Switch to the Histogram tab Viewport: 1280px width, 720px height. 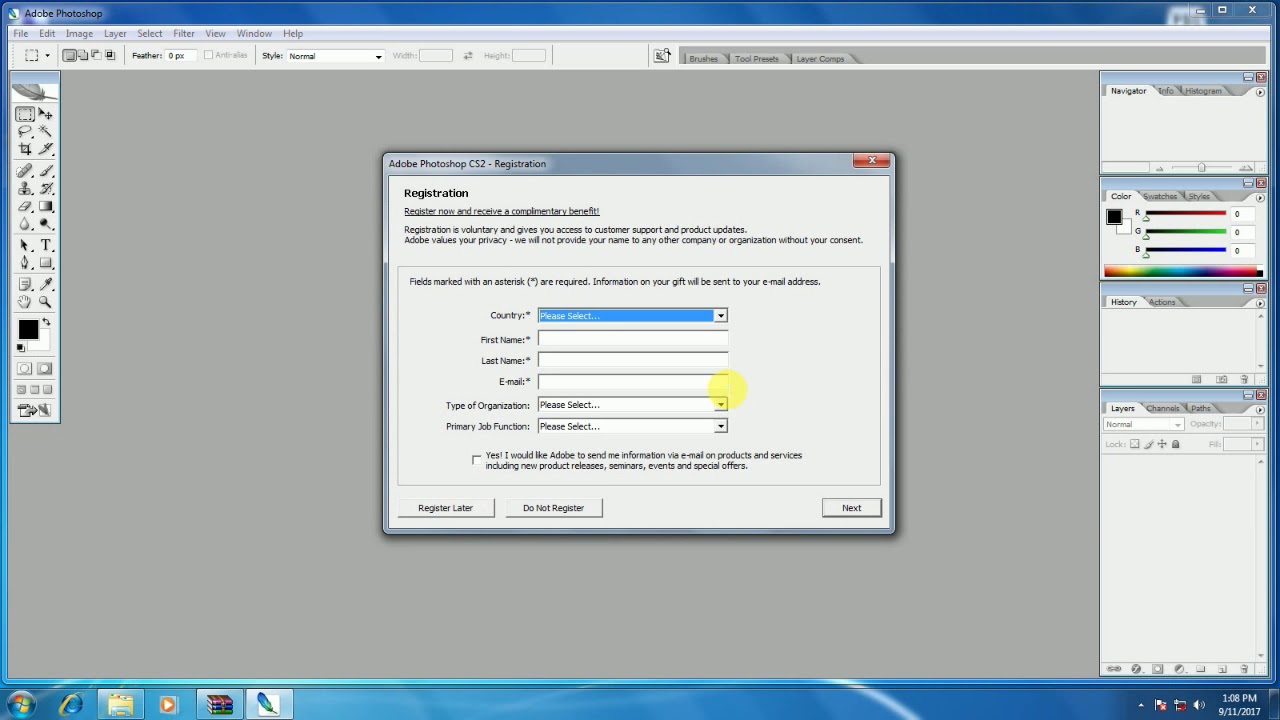pos(1203,91)
